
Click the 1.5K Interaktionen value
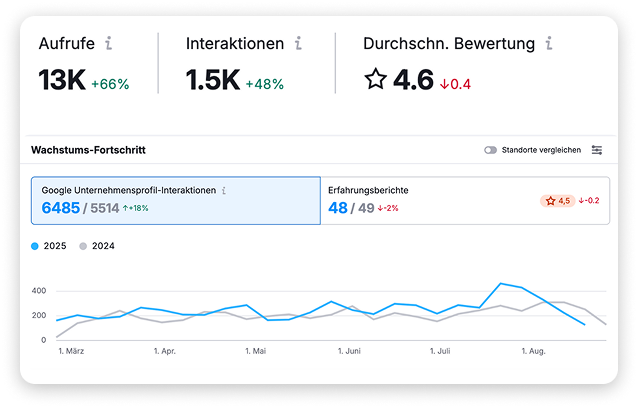tap(211, 81)
